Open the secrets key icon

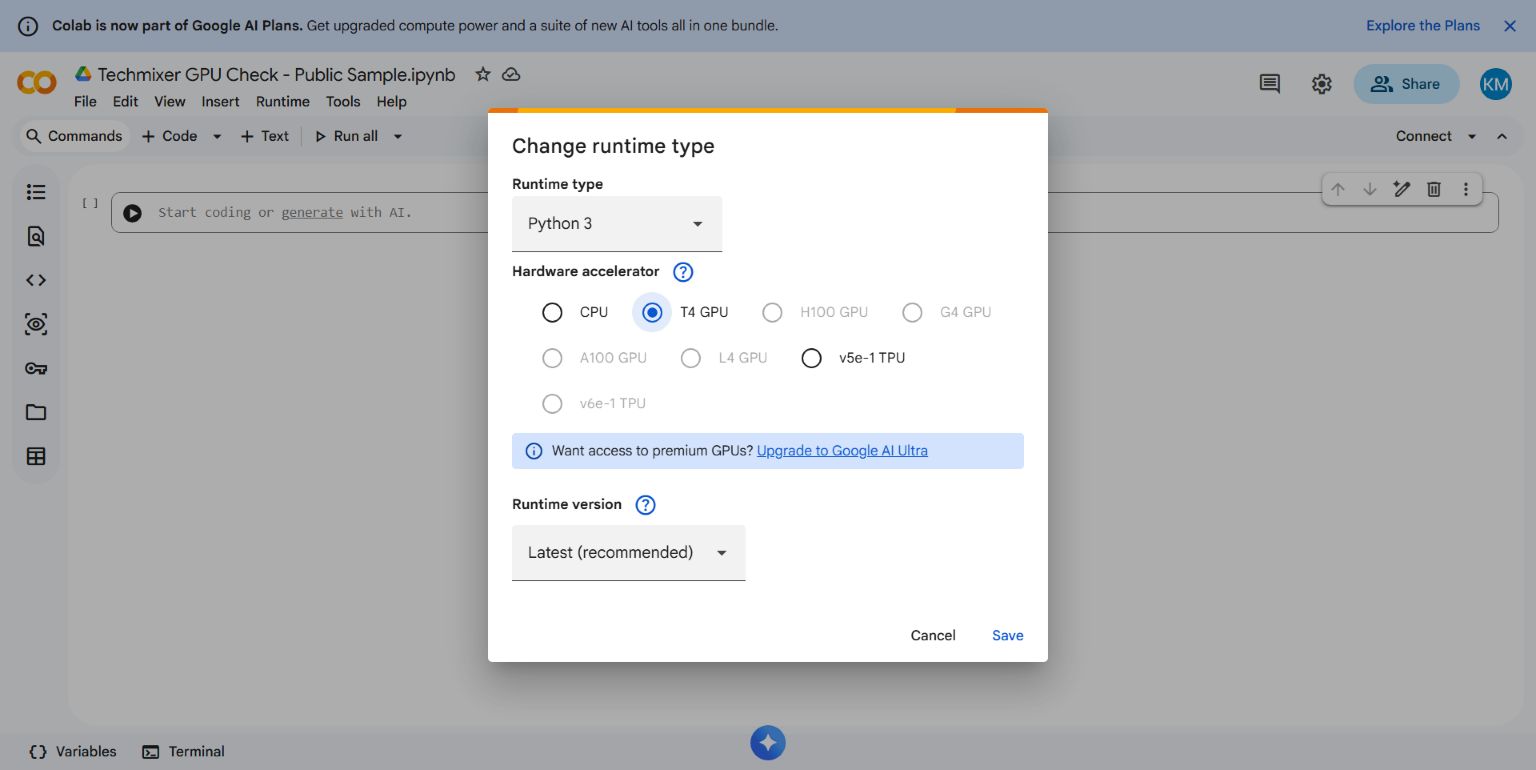(36, 368)
